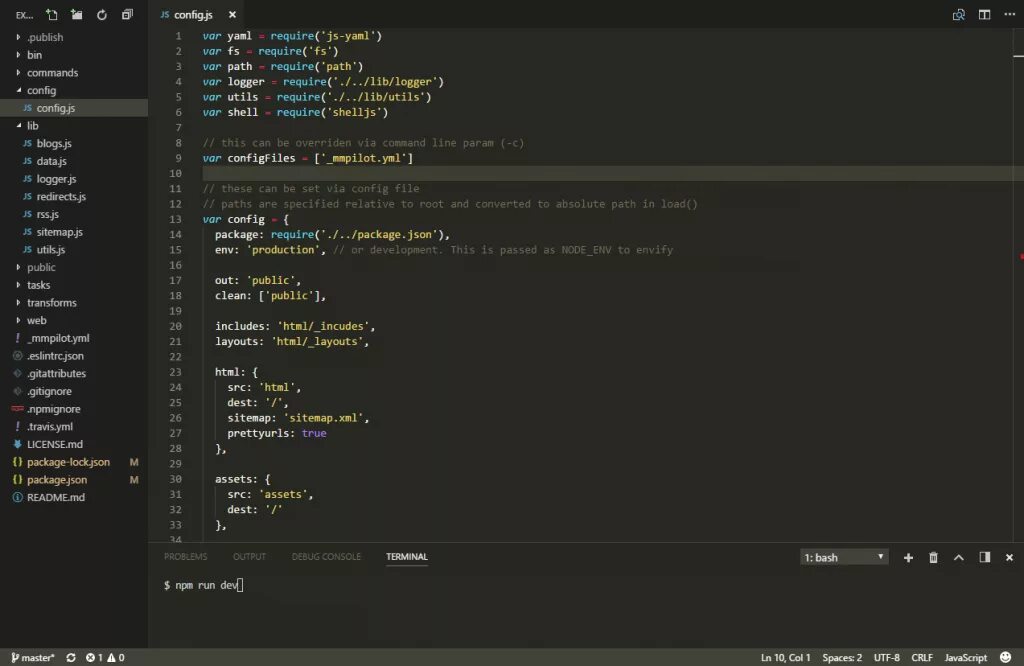Open the editor more actions ellipsis
The height and width of the screenshot is (666, 1024).
coord(1010,14)
